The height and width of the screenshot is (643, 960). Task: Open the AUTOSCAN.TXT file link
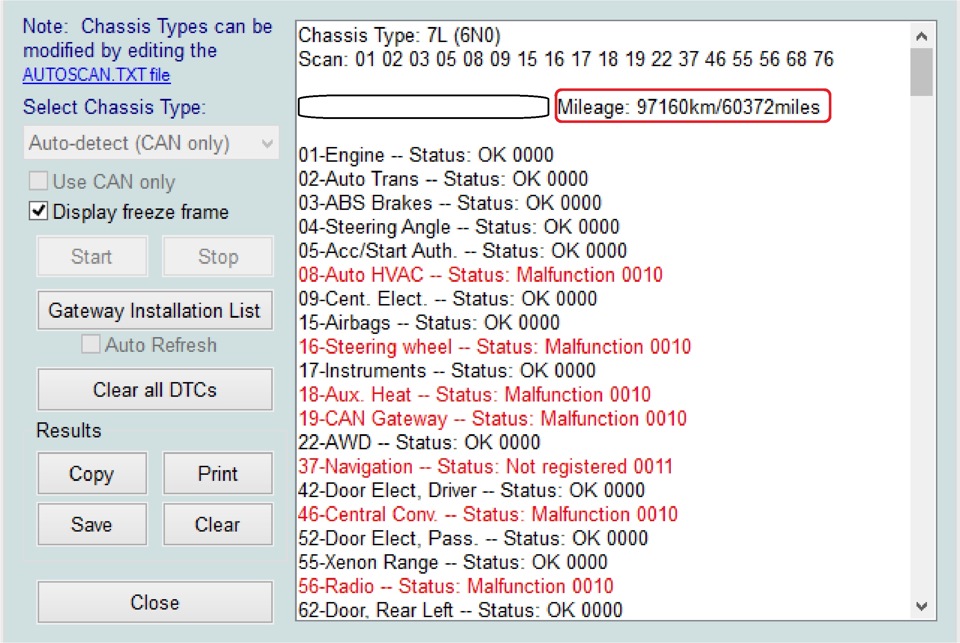96,75
